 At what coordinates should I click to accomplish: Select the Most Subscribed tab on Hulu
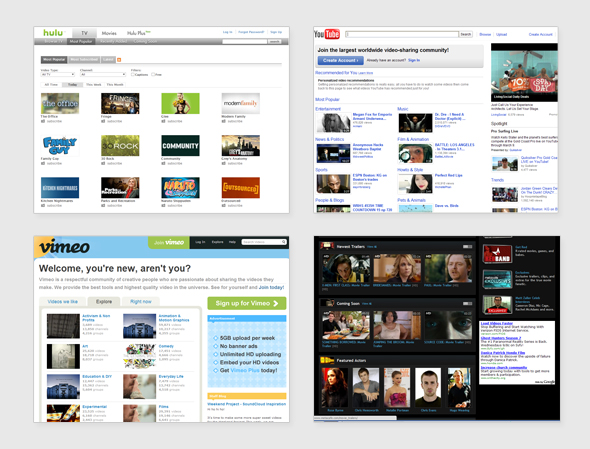click(84, 59)
